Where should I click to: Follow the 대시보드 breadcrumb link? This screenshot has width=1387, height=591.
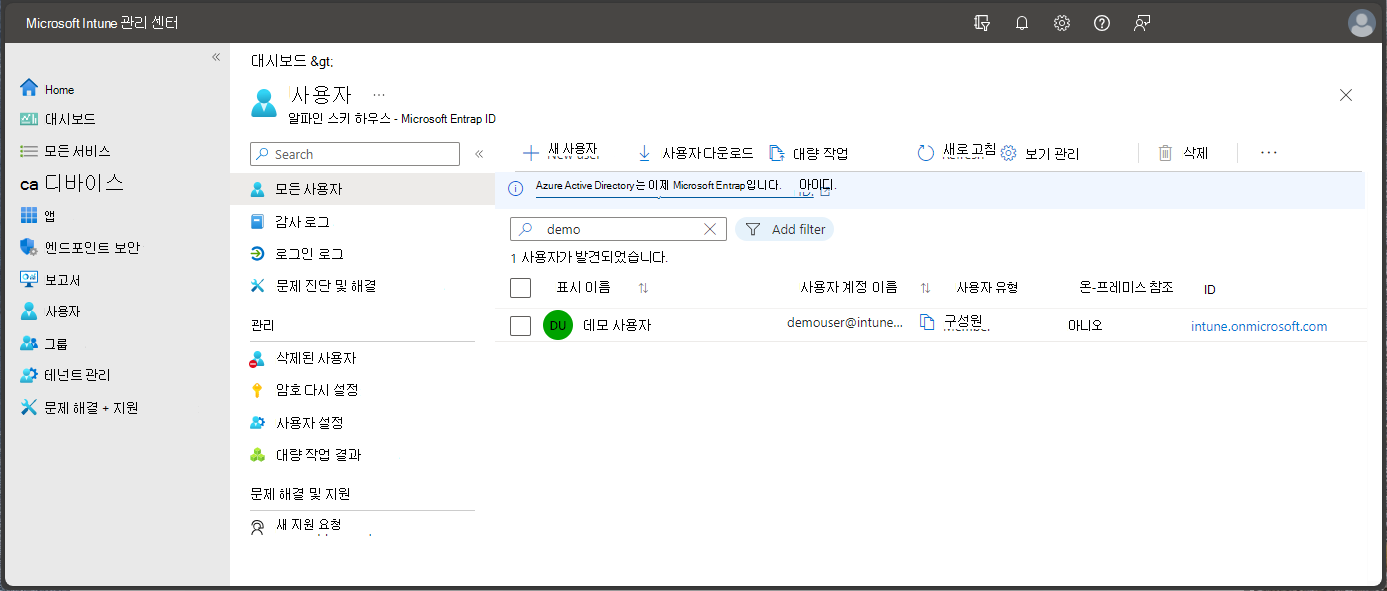tap(278, 61)
